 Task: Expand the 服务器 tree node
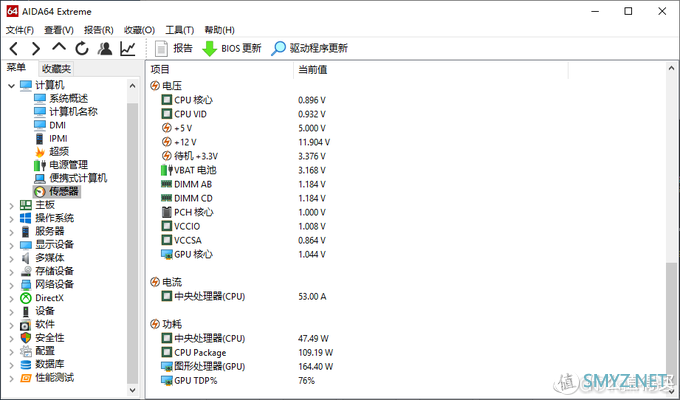click(x=11, y=232)
